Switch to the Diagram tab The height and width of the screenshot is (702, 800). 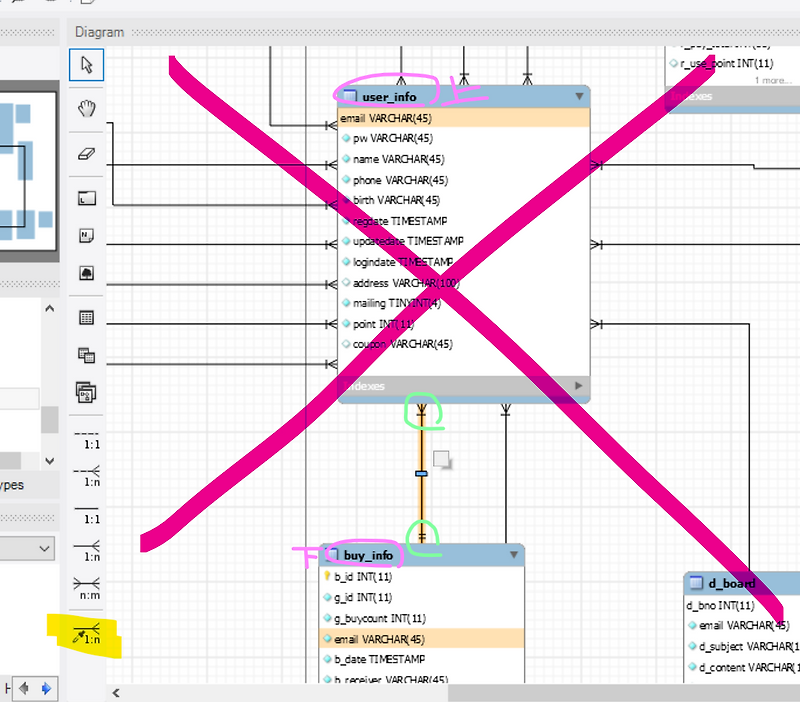click(x=99, y=31)
